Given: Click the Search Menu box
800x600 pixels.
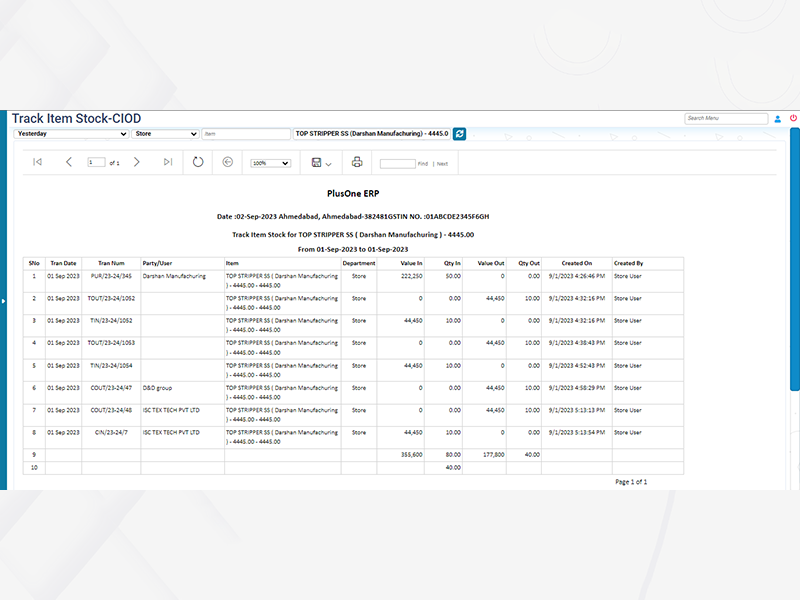Looking at the screenshot, I should pos(726,118).
